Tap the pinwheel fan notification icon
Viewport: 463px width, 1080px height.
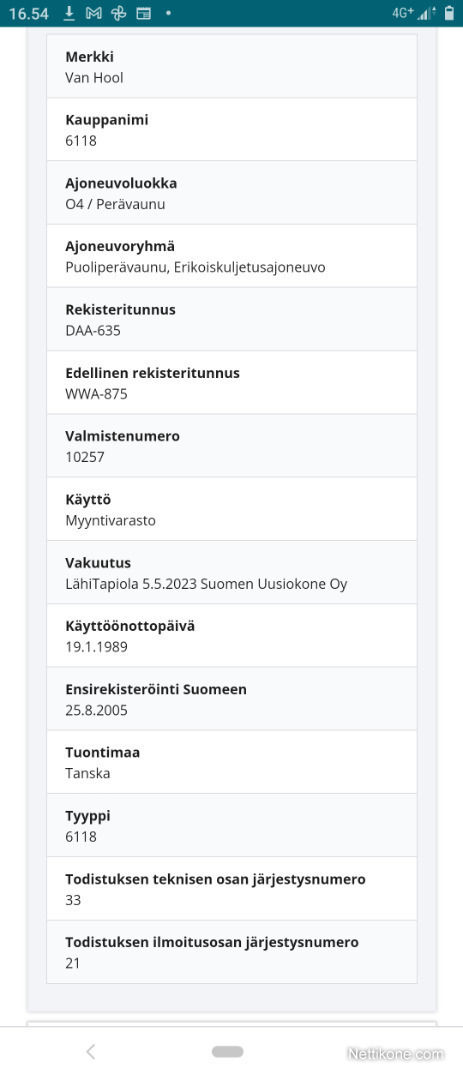click(119, 13)
